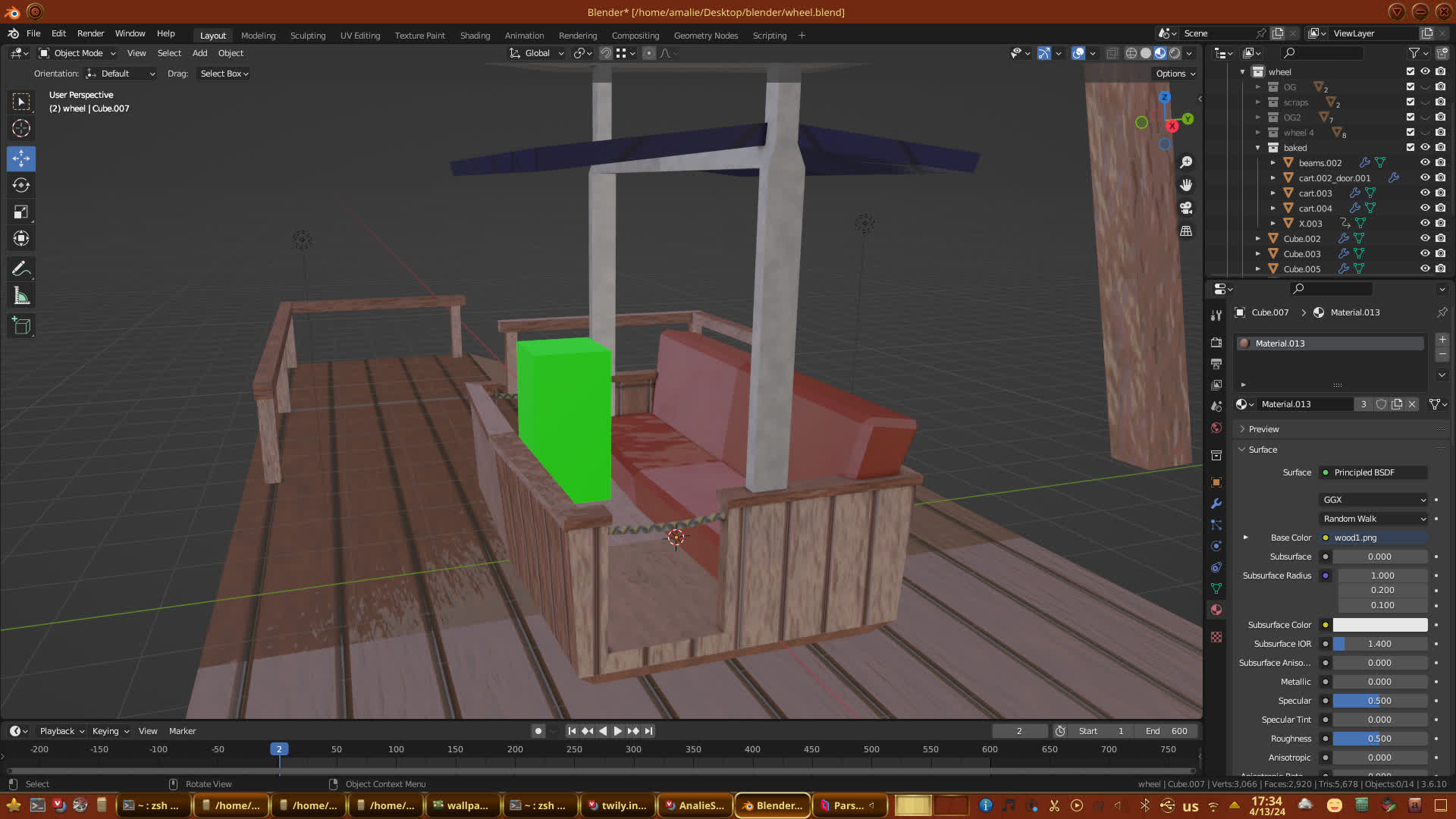Screen dimensions: 1456x819
Task: Click the 3D cursor tool
Action: pos(21,128)
